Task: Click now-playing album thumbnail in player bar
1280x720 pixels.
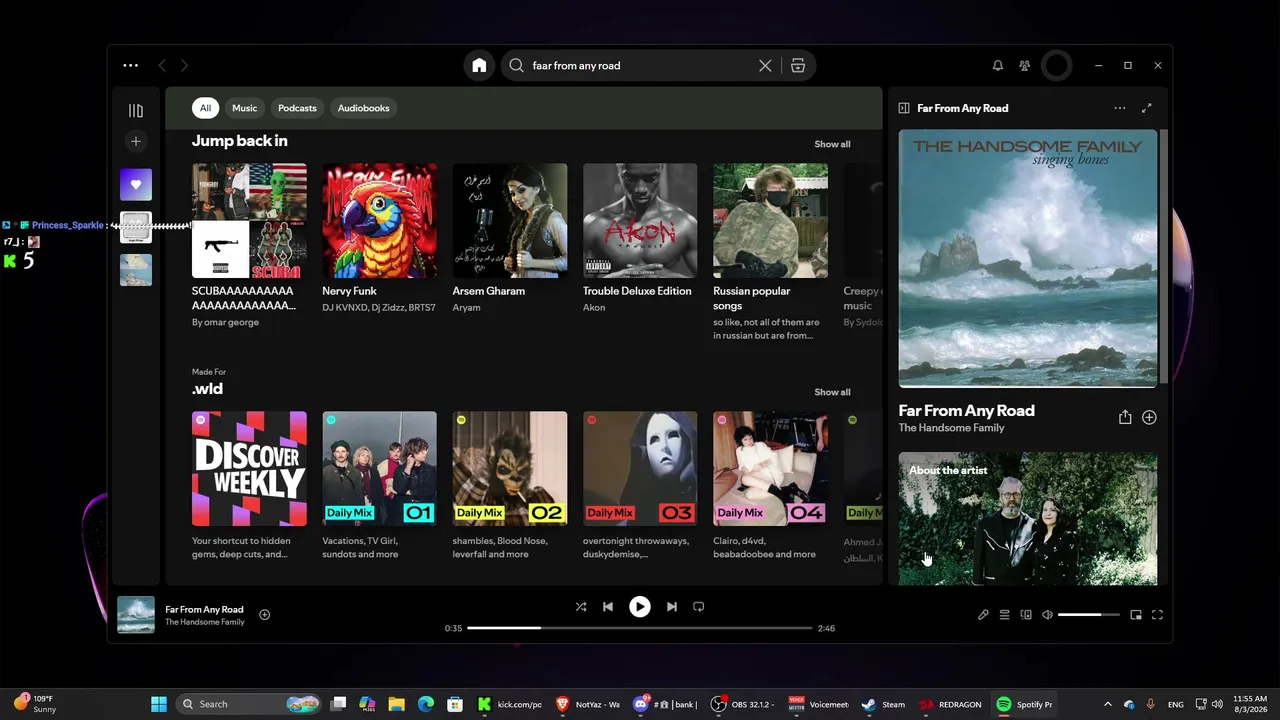Action: tap(136, 615)
